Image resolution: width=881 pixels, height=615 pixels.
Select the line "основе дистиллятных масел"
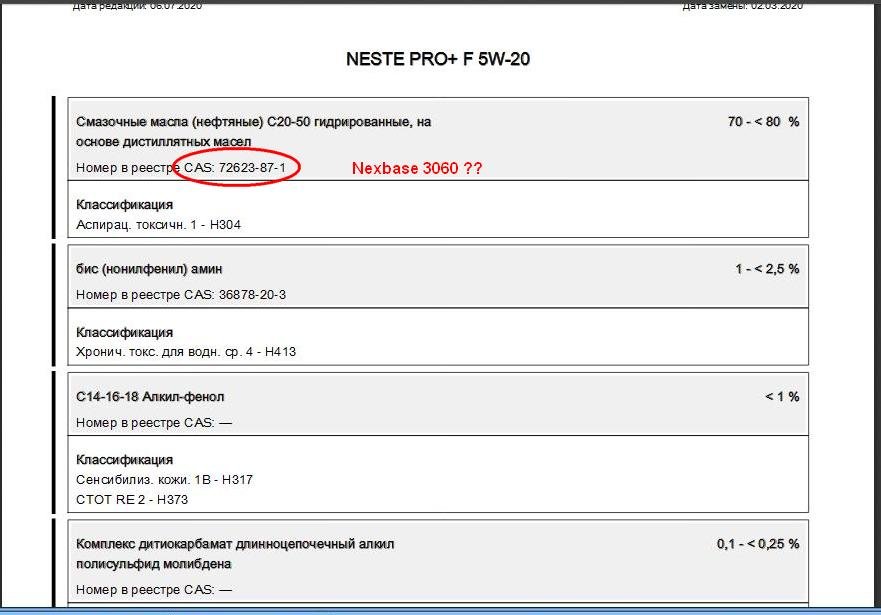click(164, 142)
